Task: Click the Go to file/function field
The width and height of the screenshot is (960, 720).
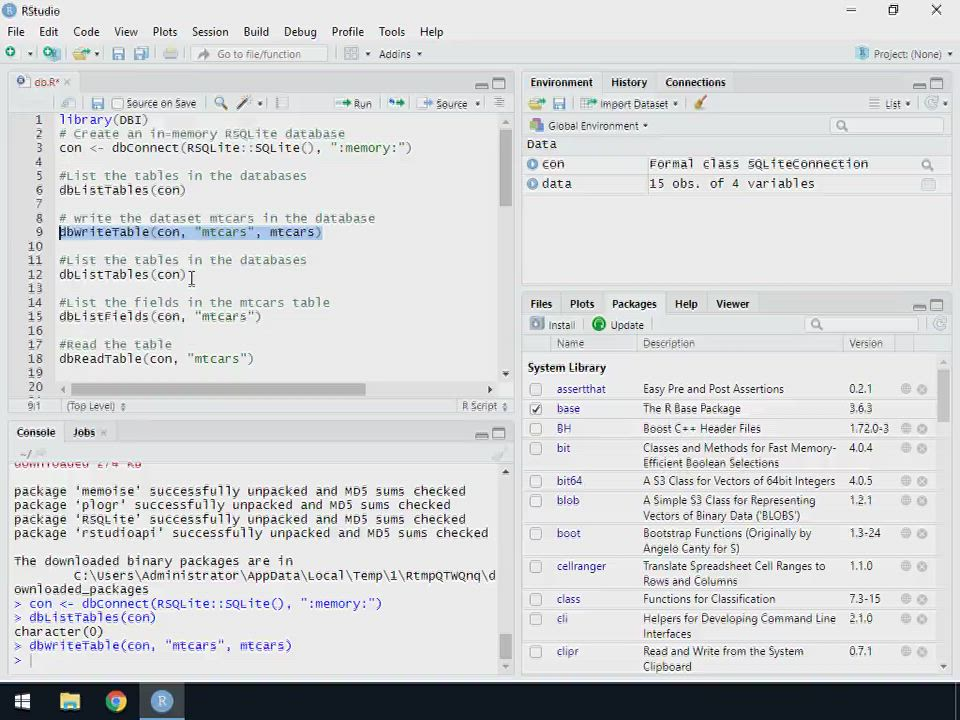Action: pyautogui.click(x=258, y=54)
